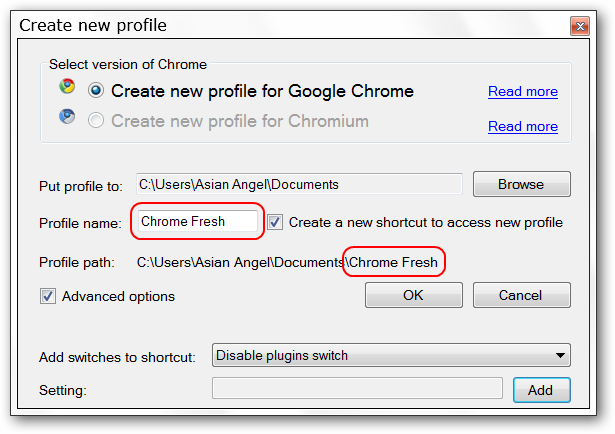Uncheck the Advanced options checkbox

(x=48, y=296)
